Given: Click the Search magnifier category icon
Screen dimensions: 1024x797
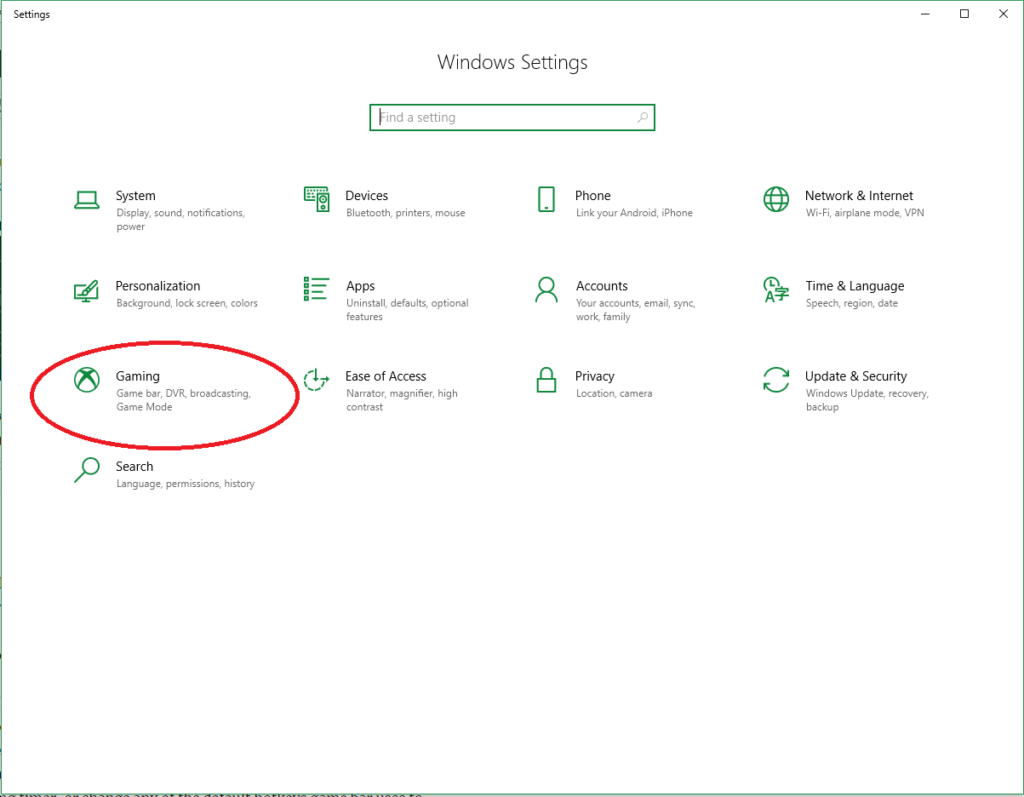Looking at the screenshot, I should click(x=87, y=470).
